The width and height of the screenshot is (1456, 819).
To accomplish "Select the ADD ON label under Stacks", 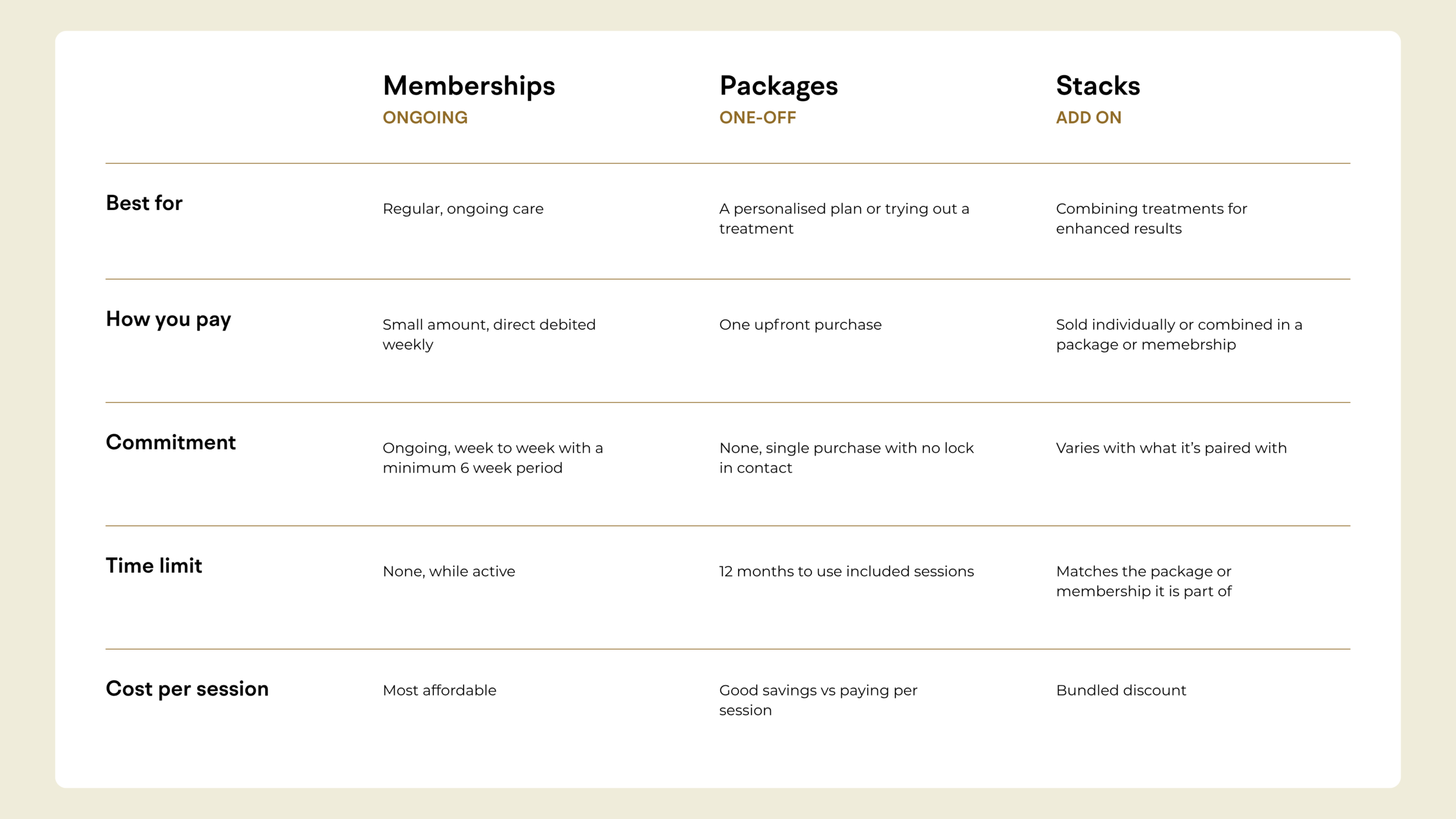I will [1089, 118].
